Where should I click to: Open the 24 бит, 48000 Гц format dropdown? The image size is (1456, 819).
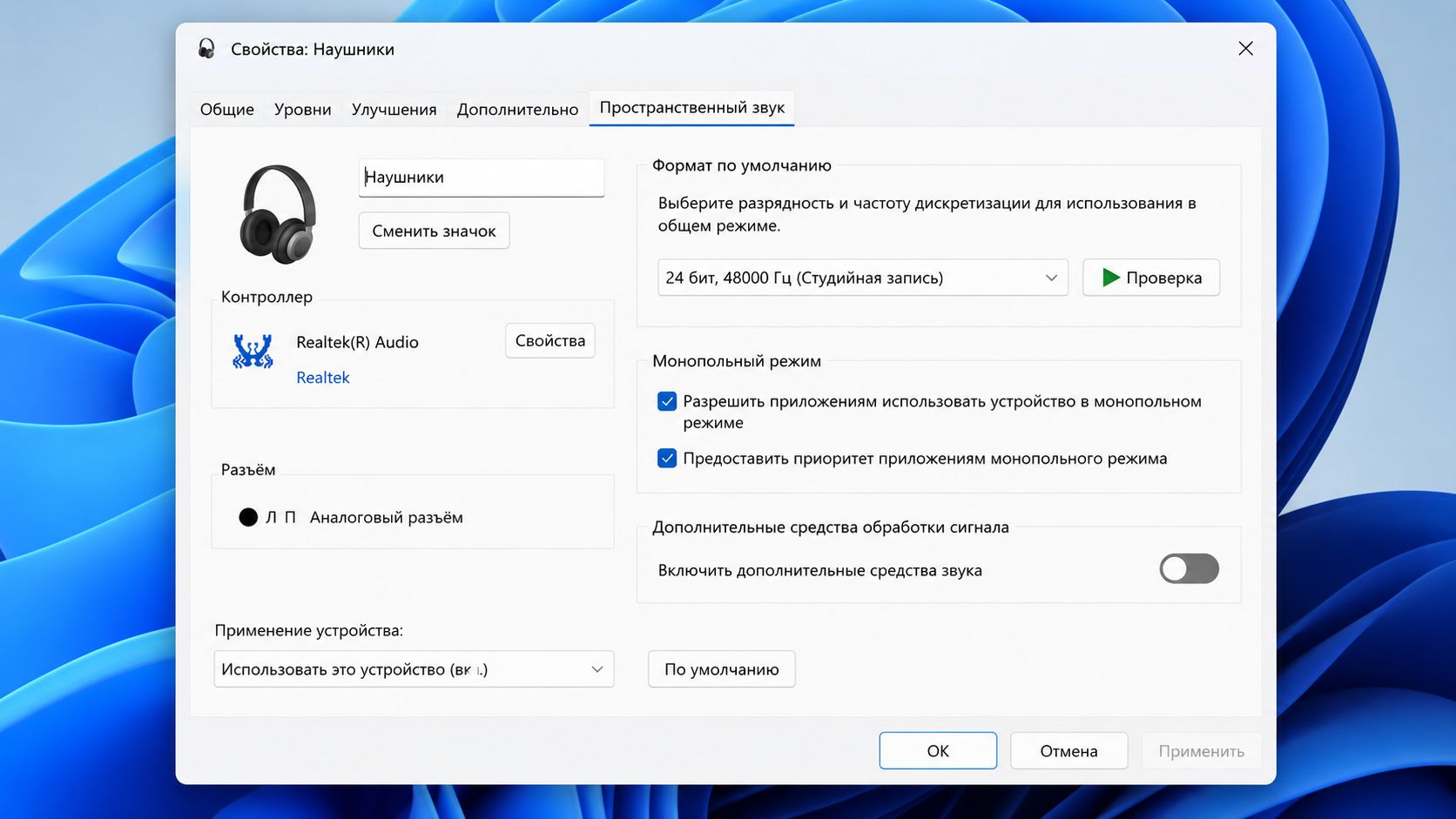[862, 278]
